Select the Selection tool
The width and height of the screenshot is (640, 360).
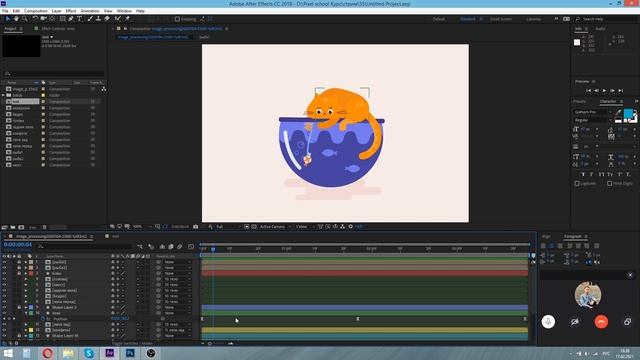click(x=7, y=19)
